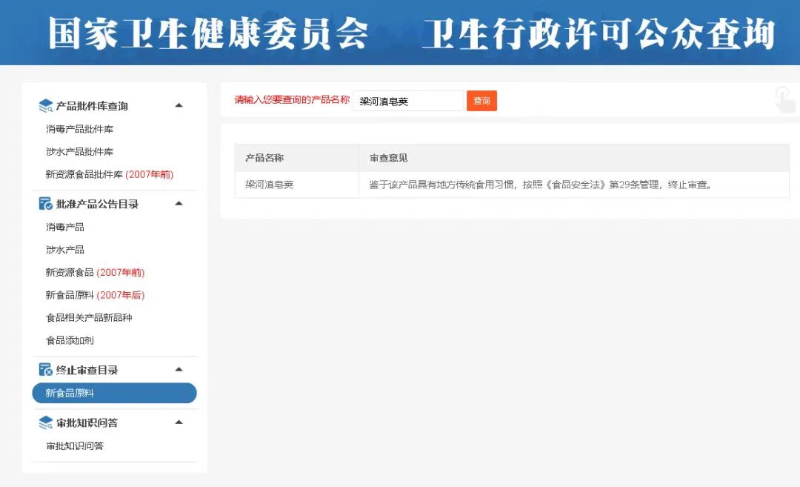The width and height of the screenshot is (800, 487).
Task: Focus the product name search field
Action: coord(409,101)
